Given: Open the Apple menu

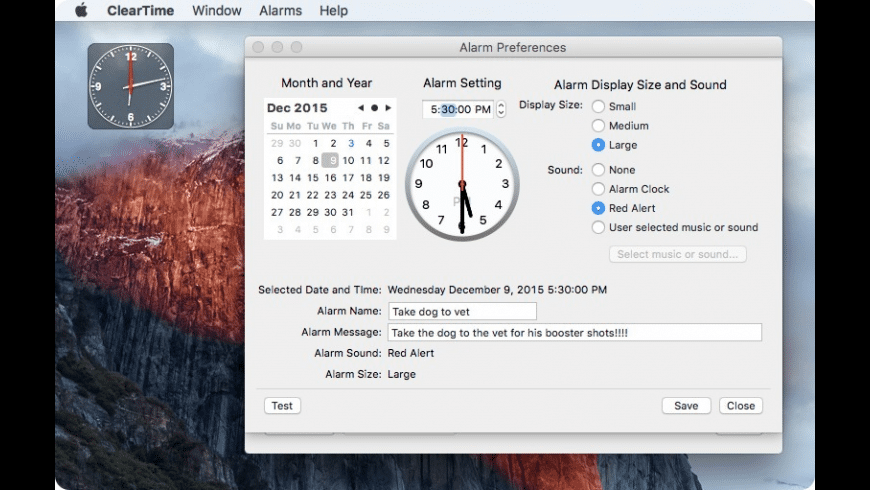Looking at the screenshot, I should (81, 11).
